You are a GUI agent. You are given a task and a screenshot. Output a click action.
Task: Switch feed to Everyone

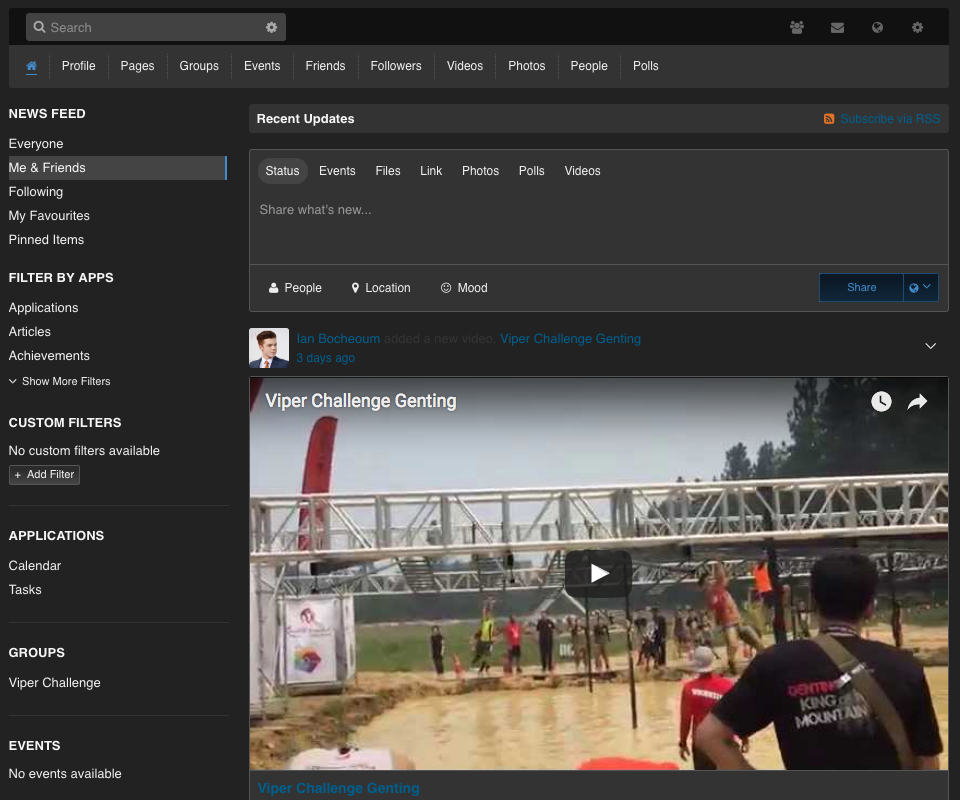[x=36, y=143]
